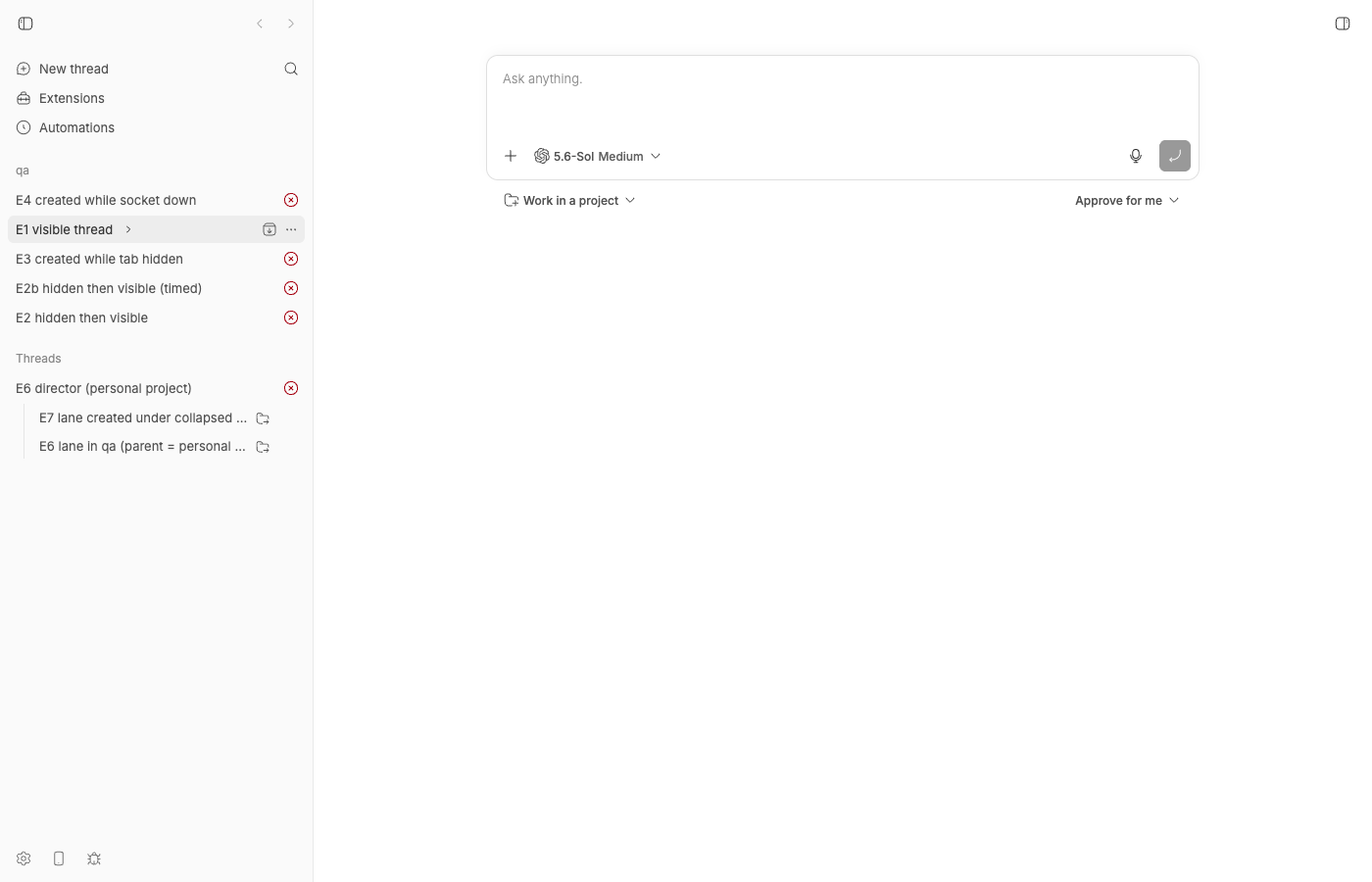This screenshot has height=882, width=1372.
Task: Open the Work in a project dropdown
Action: (569, 200)
